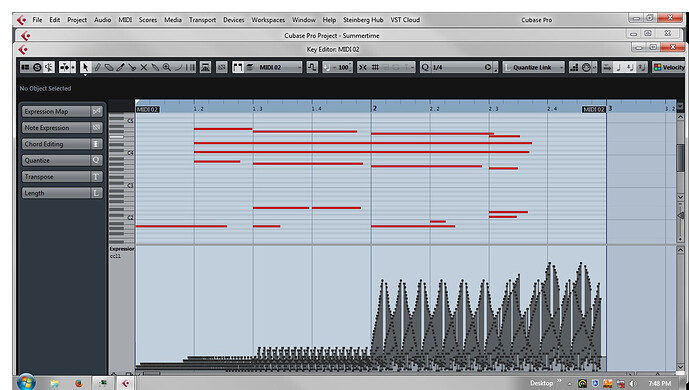Open the Velocity event colors dropdown

click(674, 67)
